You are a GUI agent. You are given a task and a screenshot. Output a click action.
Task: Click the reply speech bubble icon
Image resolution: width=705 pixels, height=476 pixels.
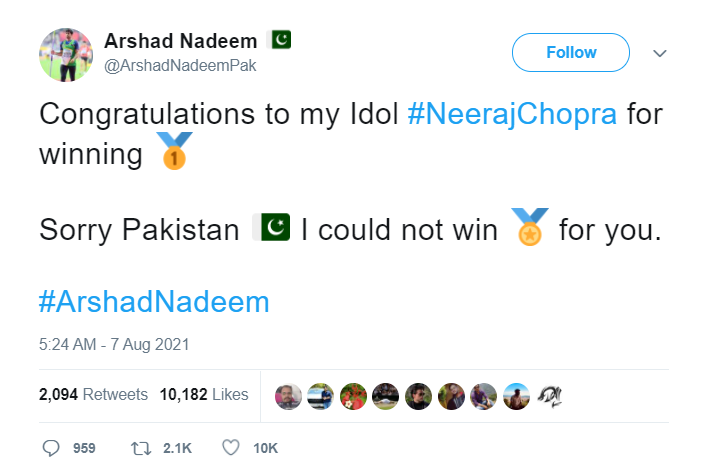tap(52, 448)
